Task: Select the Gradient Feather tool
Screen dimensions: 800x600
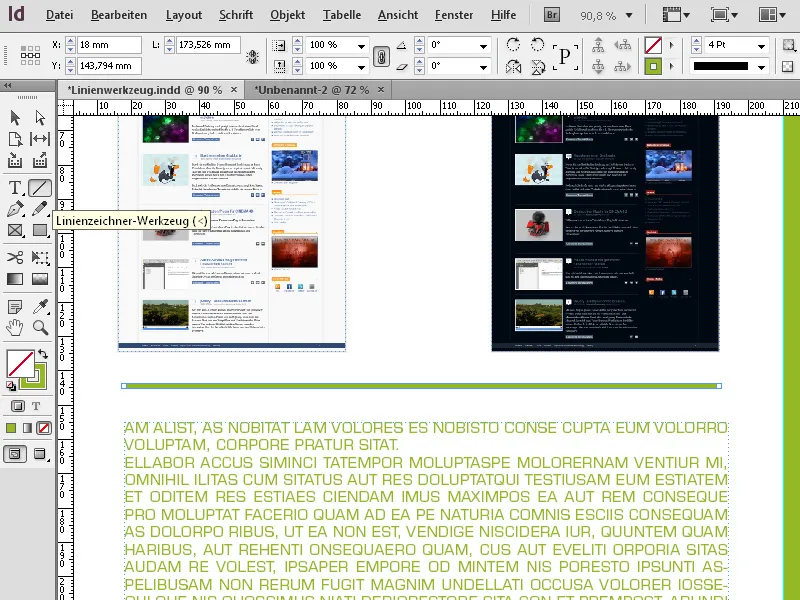Action: [40, 279]
